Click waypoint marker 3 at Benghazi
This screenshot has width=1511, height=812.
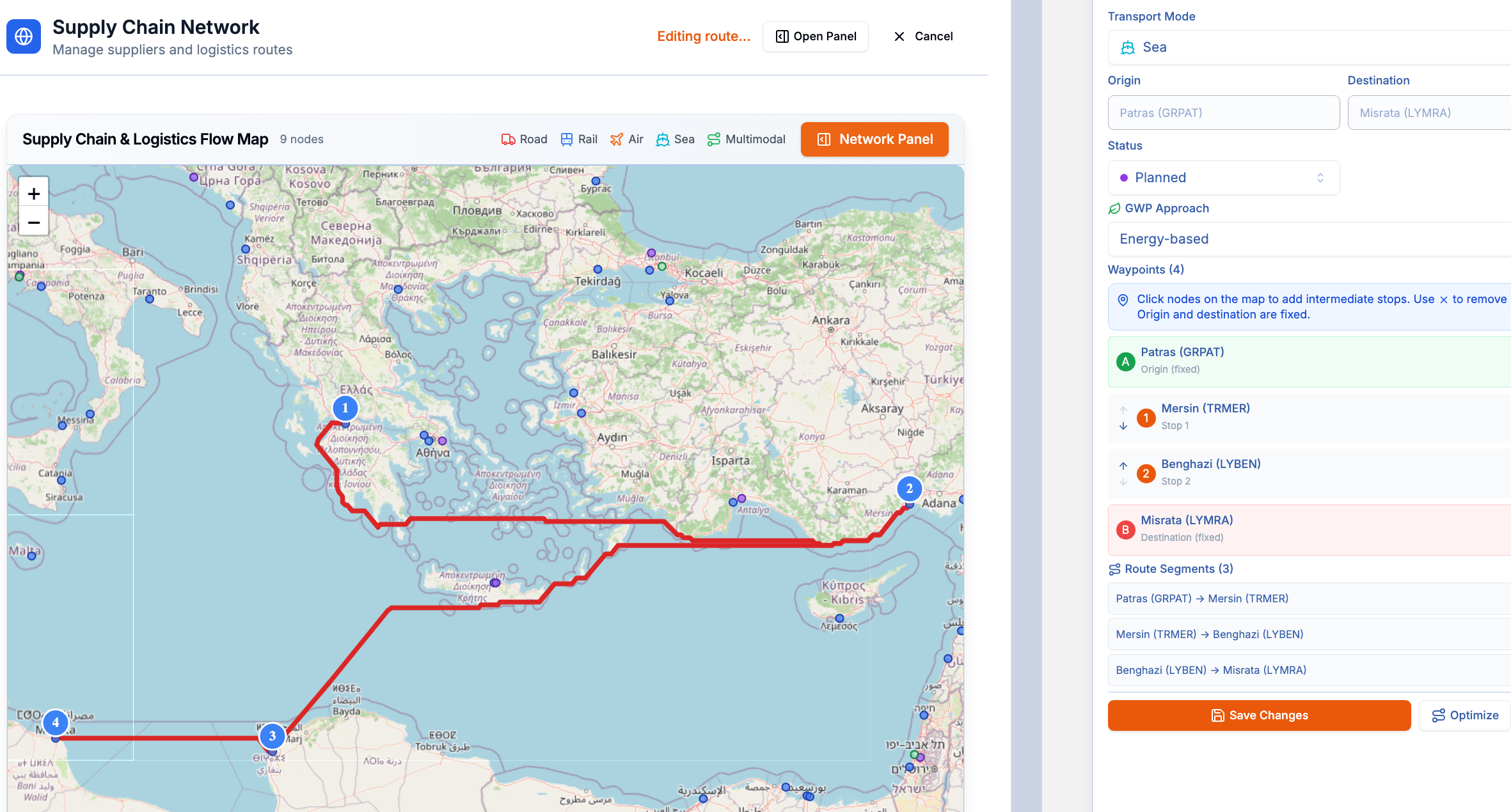pos(273,736)
